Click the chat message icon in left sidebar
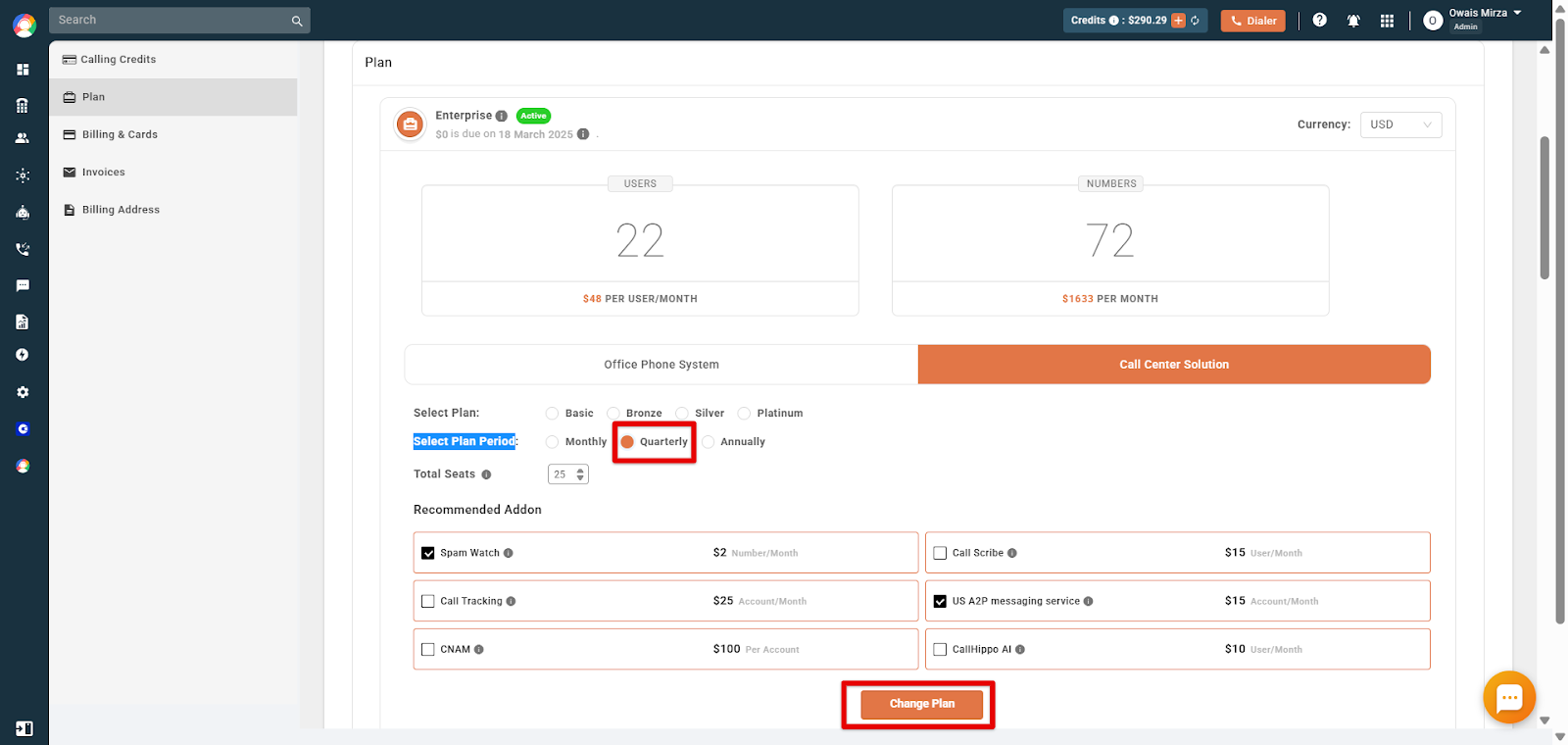 [23, 286]
